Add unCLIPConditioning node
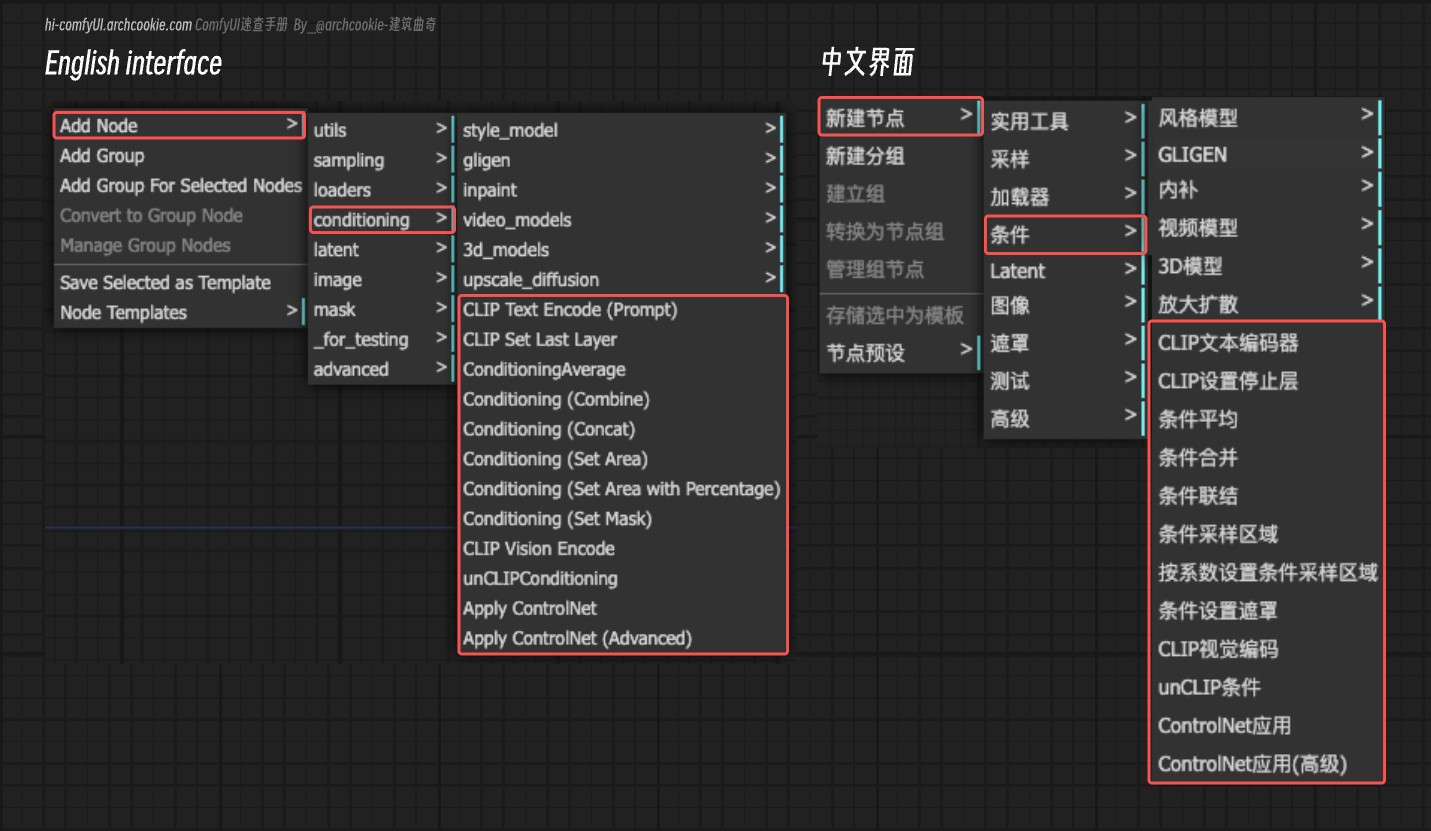The height and width of the screenshot is (831, 1431). (622, 579)
